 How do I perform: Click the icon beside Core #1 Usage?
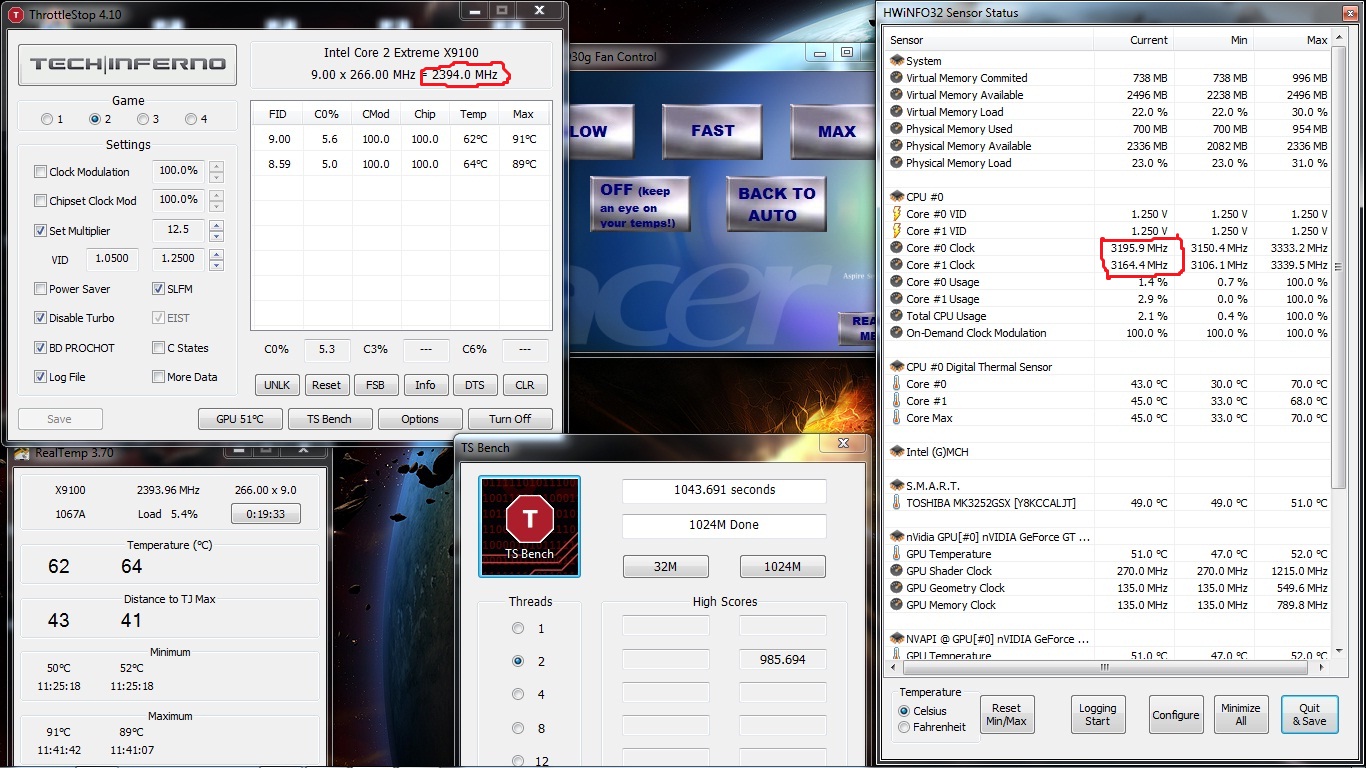(x=897, y=299)
